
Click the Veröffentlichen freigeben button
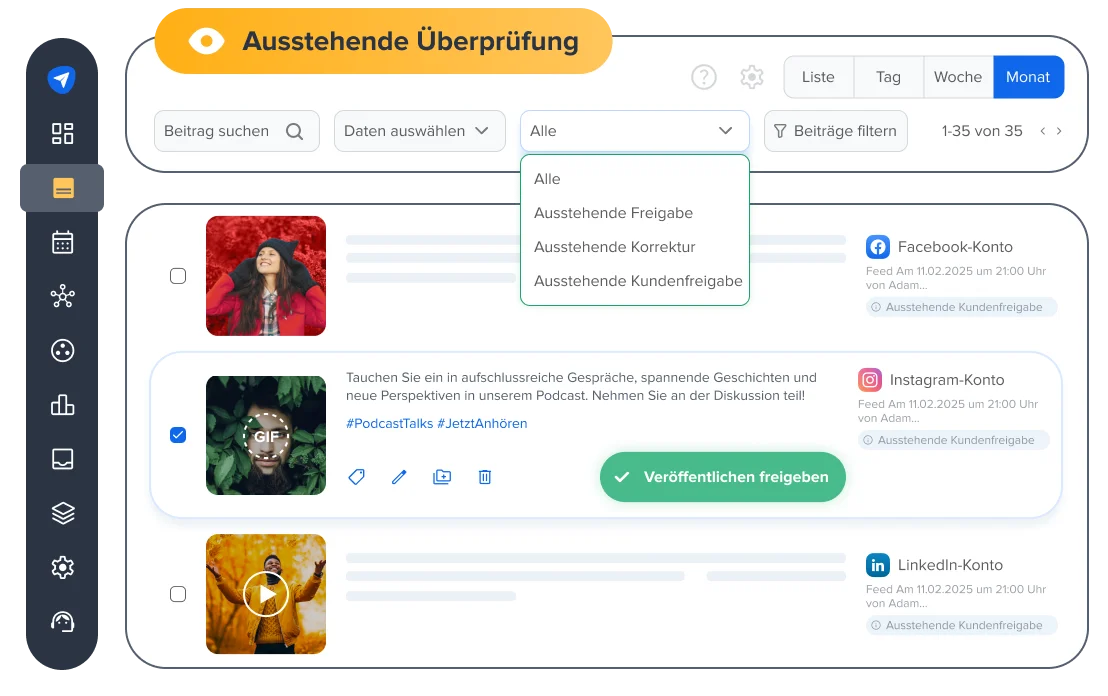point(722,477)
